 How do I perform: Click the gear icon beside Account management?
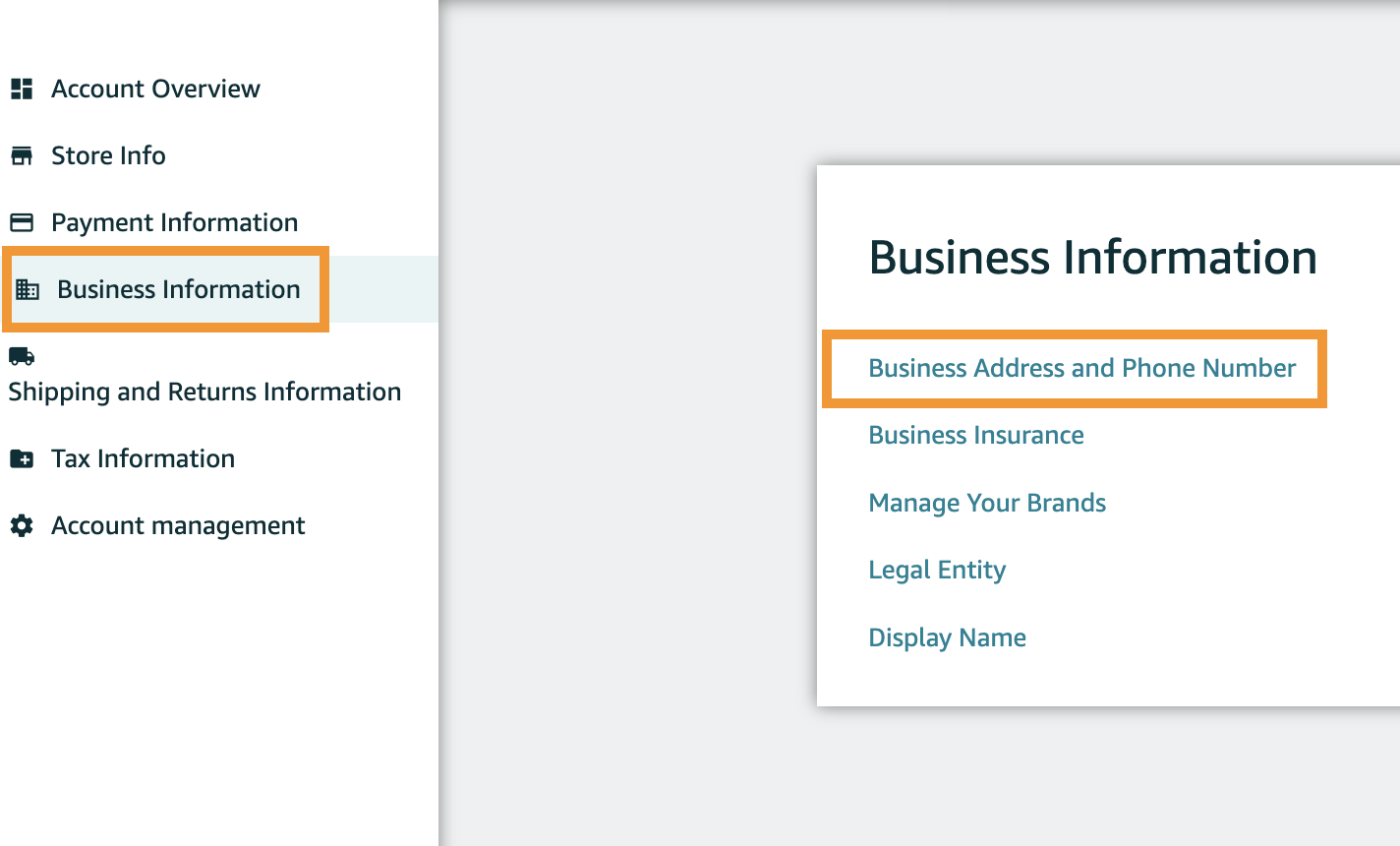coord(22,525)
